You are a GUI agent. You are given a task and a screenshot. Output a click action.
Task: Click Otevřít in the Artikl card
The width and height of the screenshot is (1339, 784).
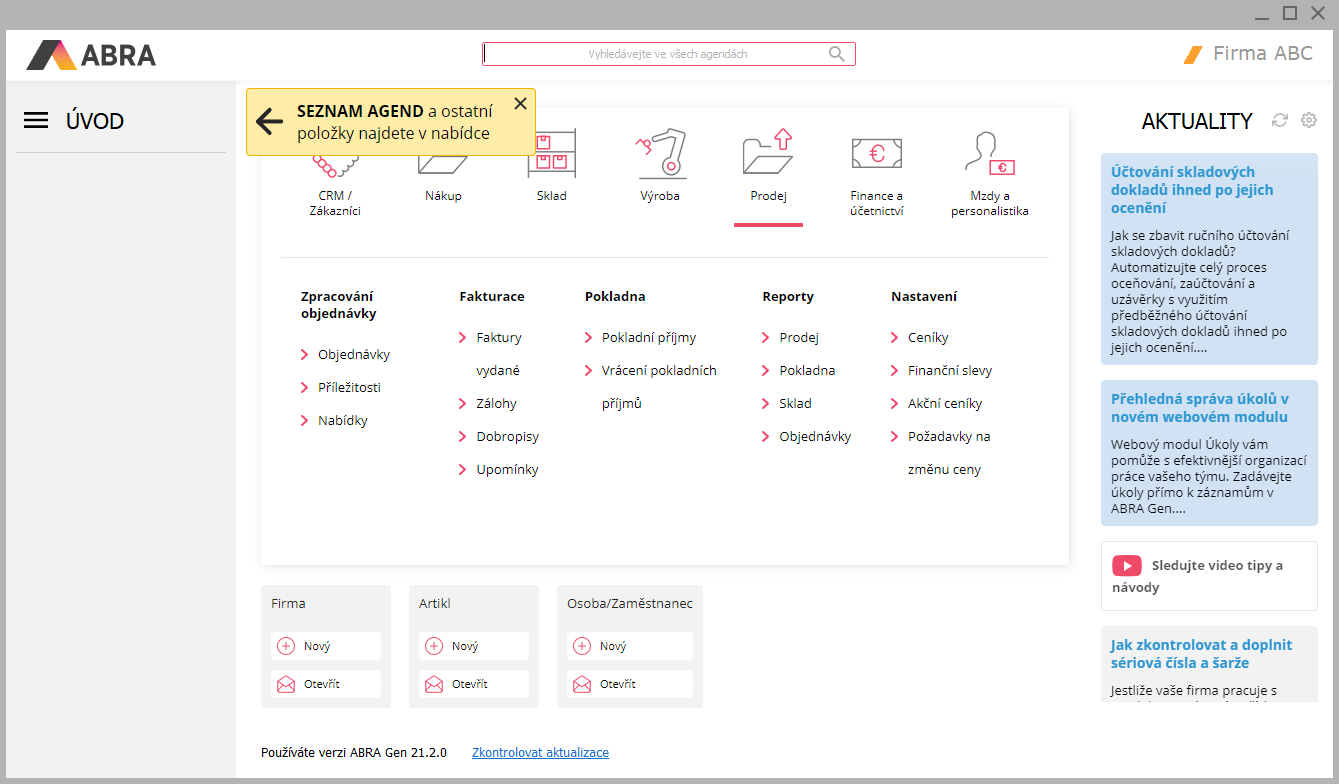pos(473,684)
